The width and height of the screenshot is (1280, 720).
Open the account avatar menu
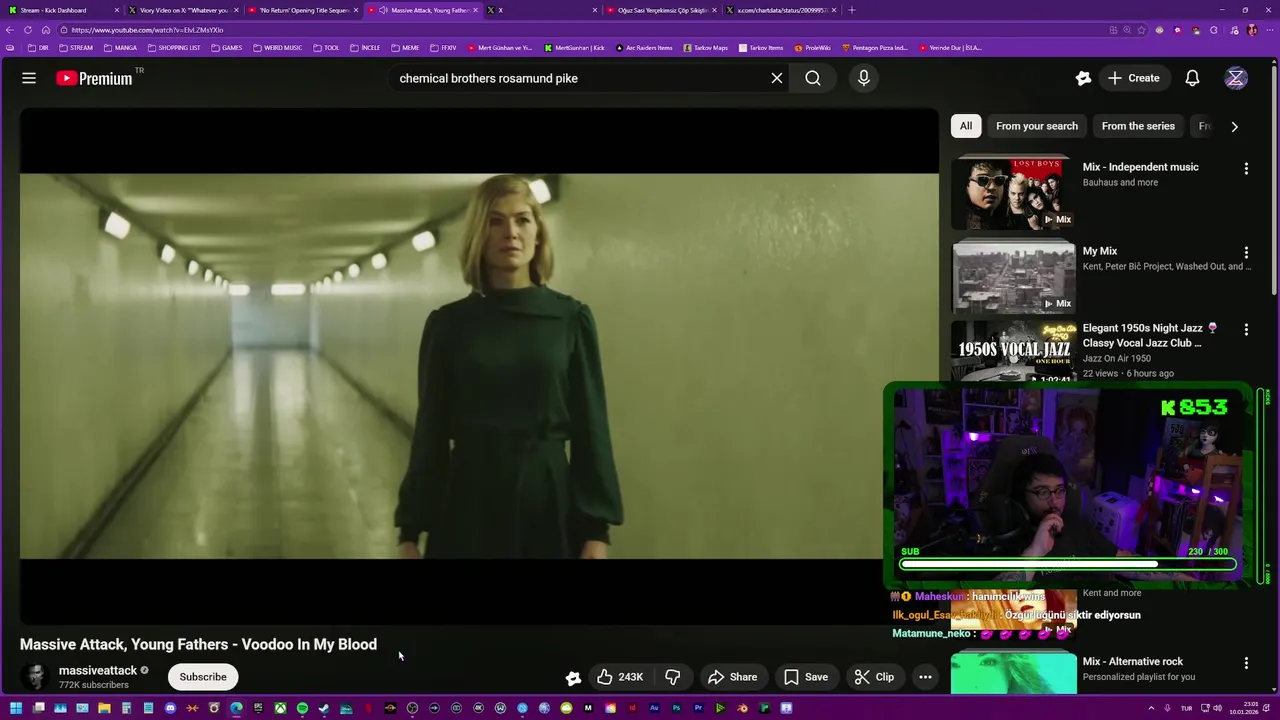tap(1236, 78)
